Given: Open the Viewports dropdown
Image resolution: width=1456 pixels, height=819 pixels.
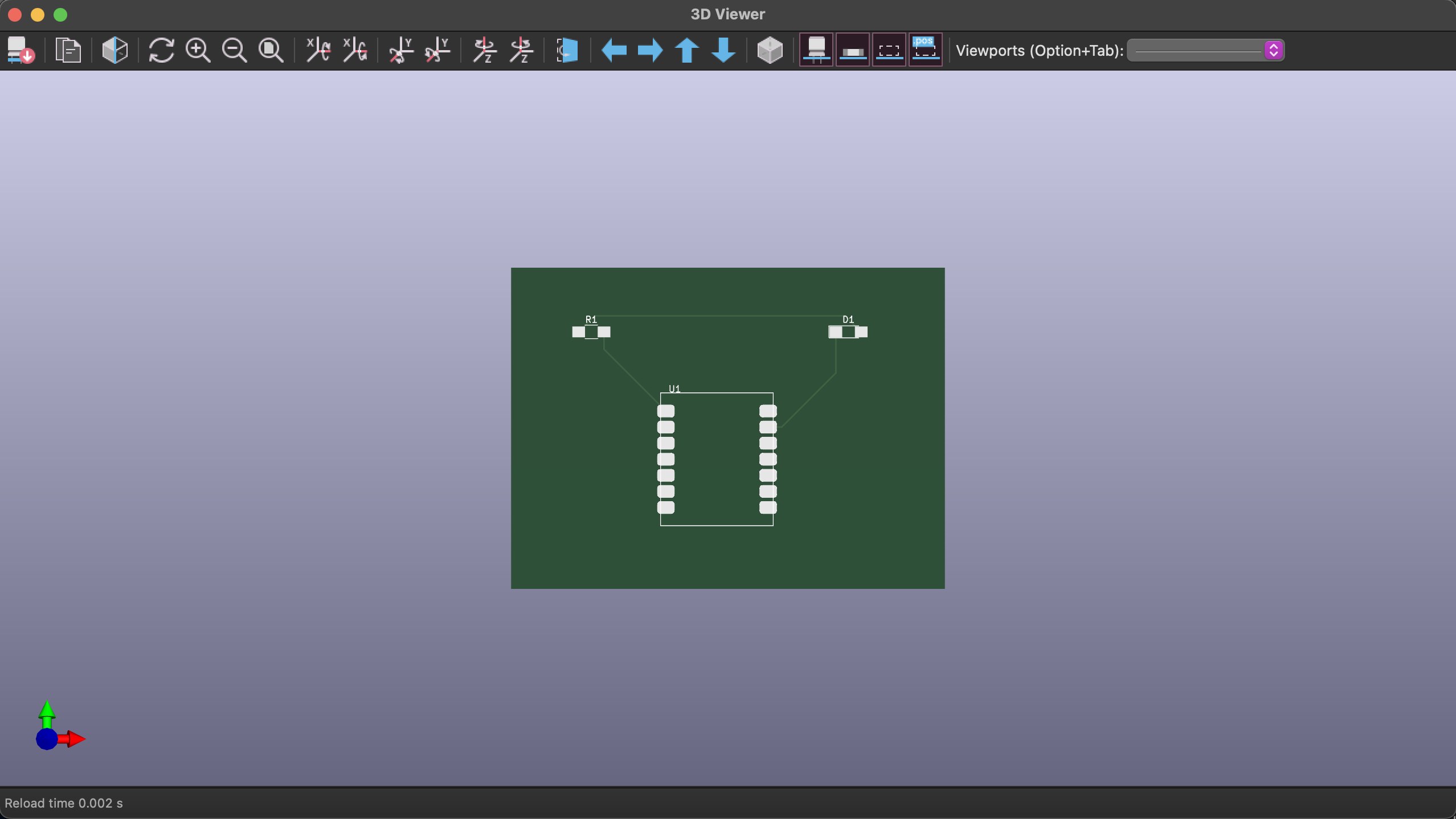Looking at the screenshot, I should point(1205,50).
